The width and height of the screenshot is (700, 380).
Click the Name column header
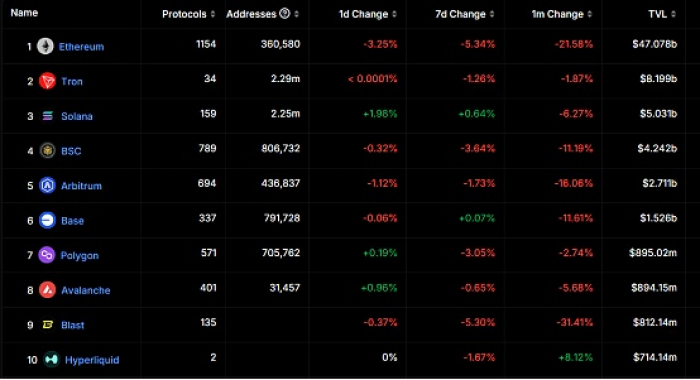(24, 13)
